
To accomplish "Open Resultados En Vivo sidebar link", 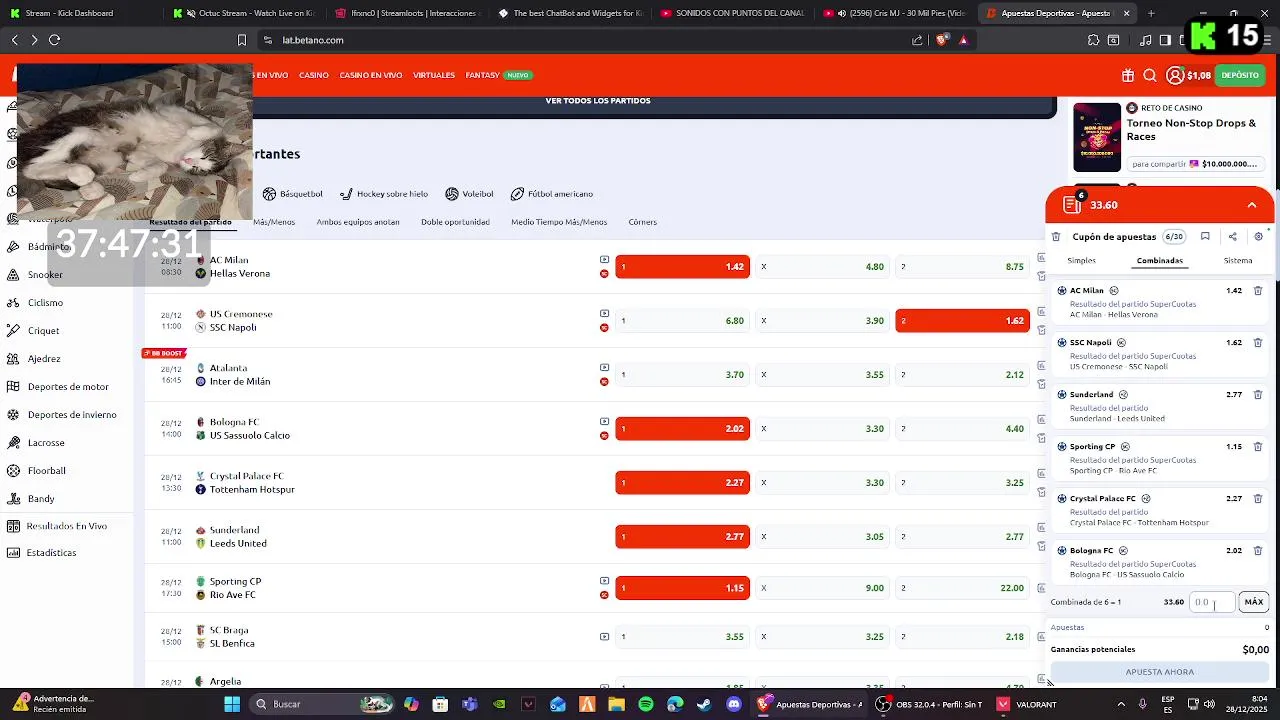I will pos(66,526).
